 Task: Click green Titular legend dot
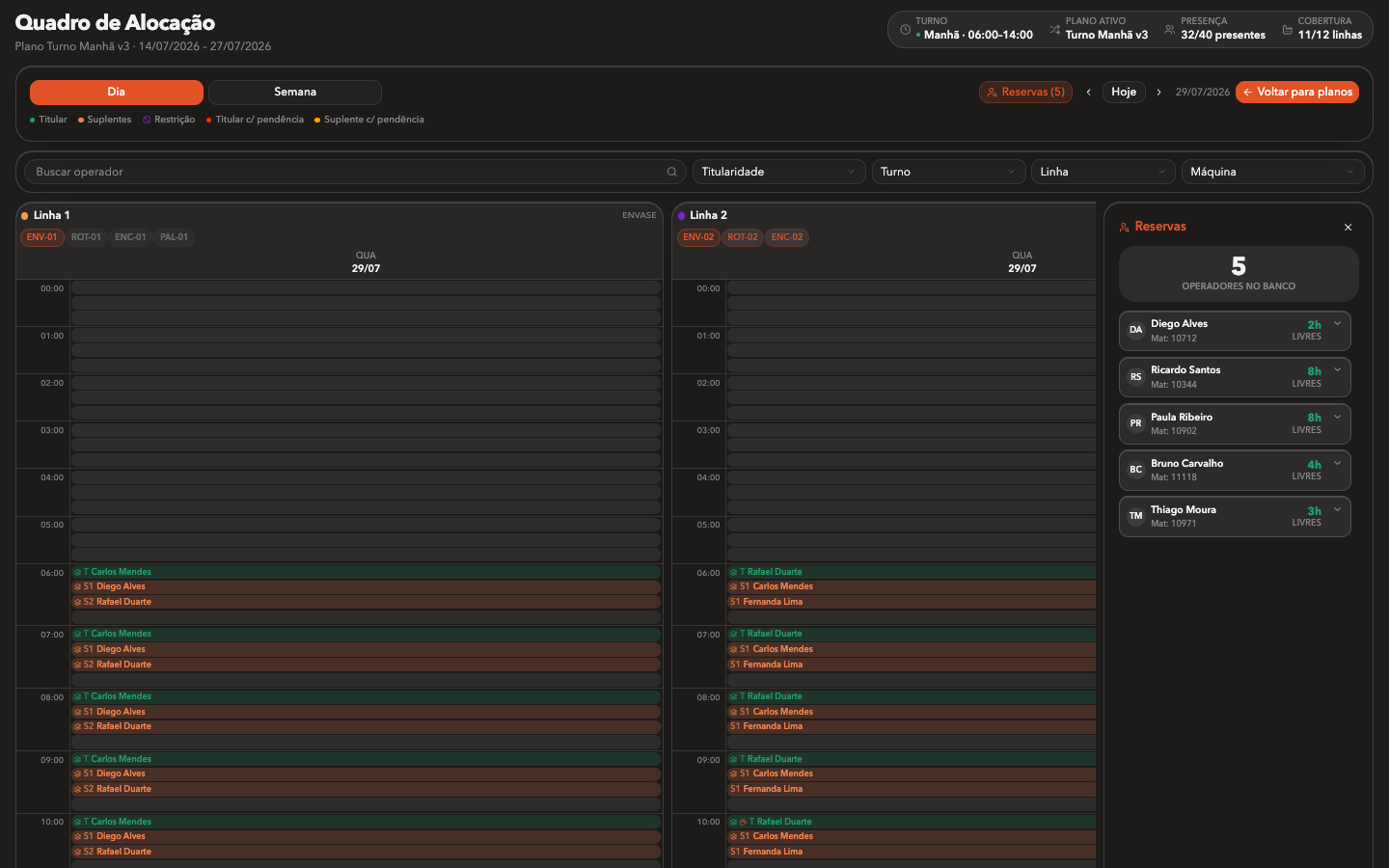(x=33, y=121)
